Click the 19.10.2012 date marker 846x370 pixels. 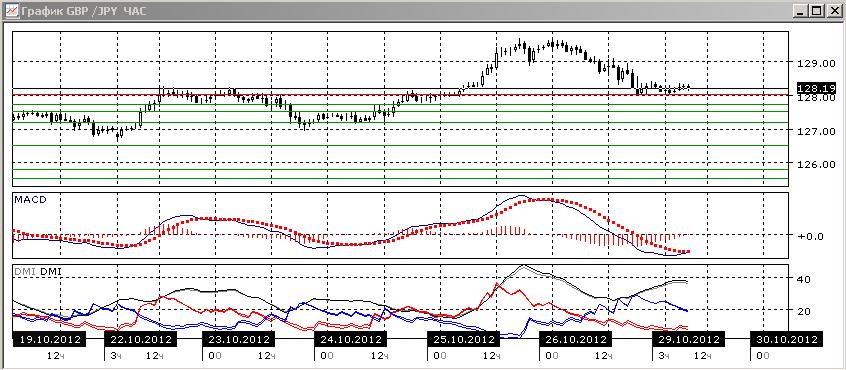pos(49,340)
